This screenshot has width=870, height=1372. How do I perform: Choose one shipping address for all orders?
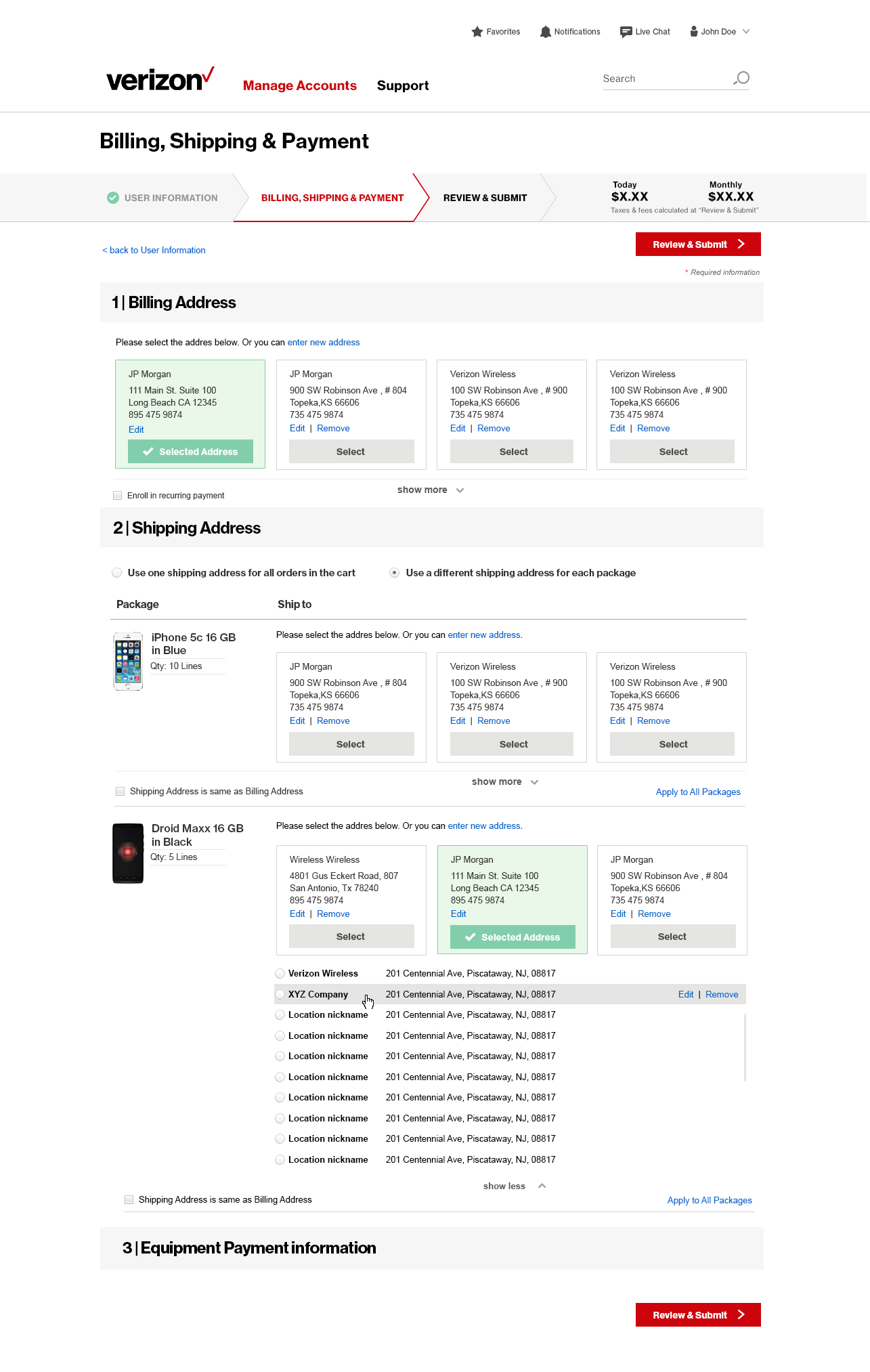point(116,573)
